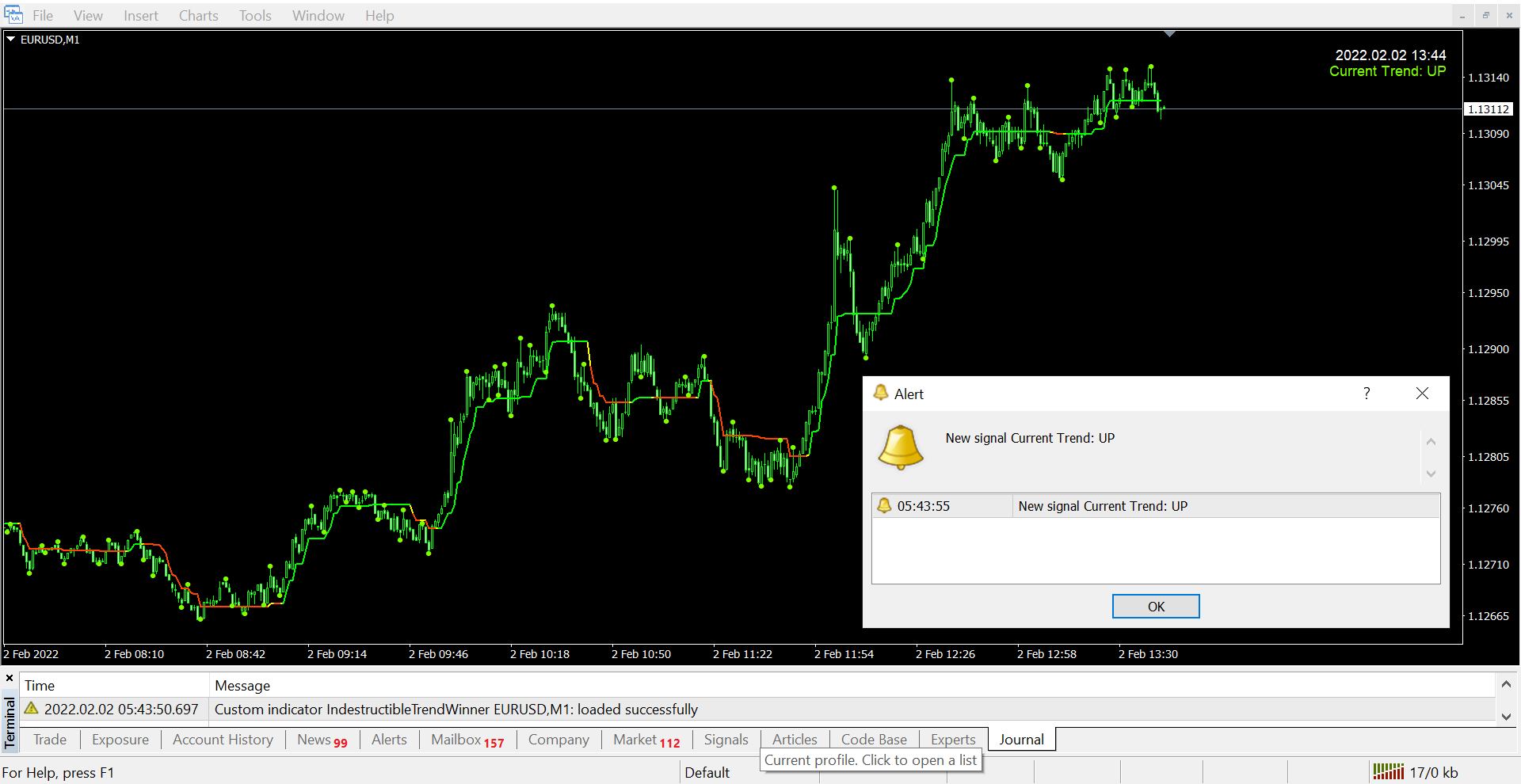Collapse the EURUSD,M1 chart header triangle
Image resolution: width=1521 pixels, height=784 pixels.
tap(10, 40)
